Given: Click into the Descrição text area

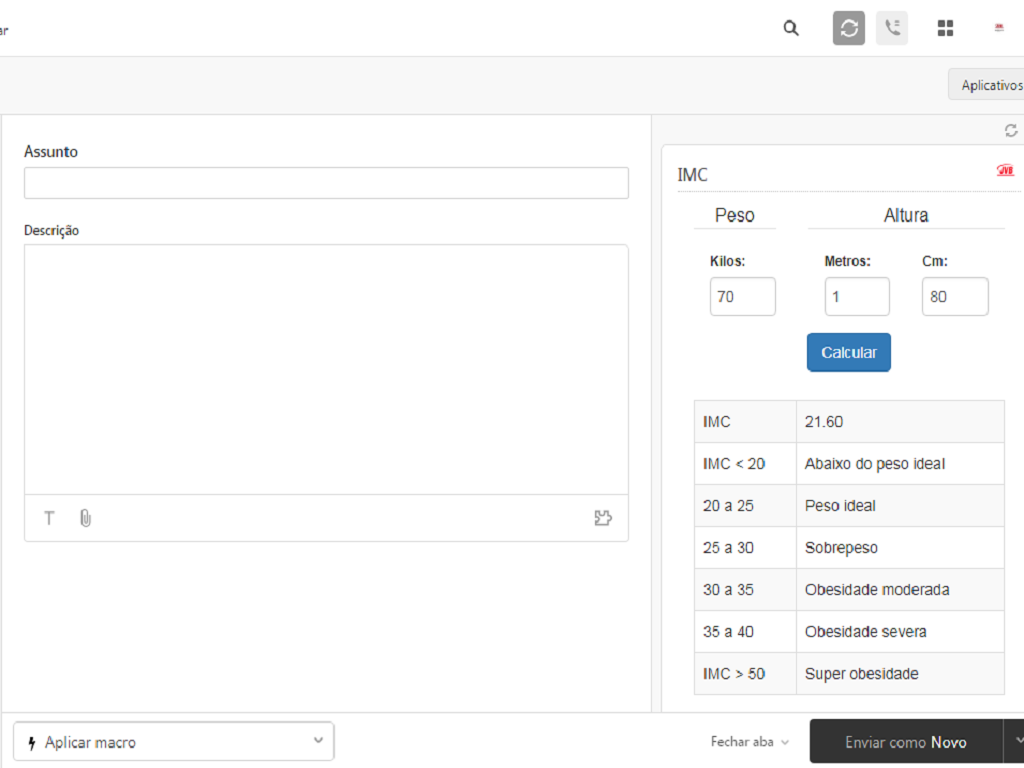Looking at the screenshot, I should [x=326, y=368].
